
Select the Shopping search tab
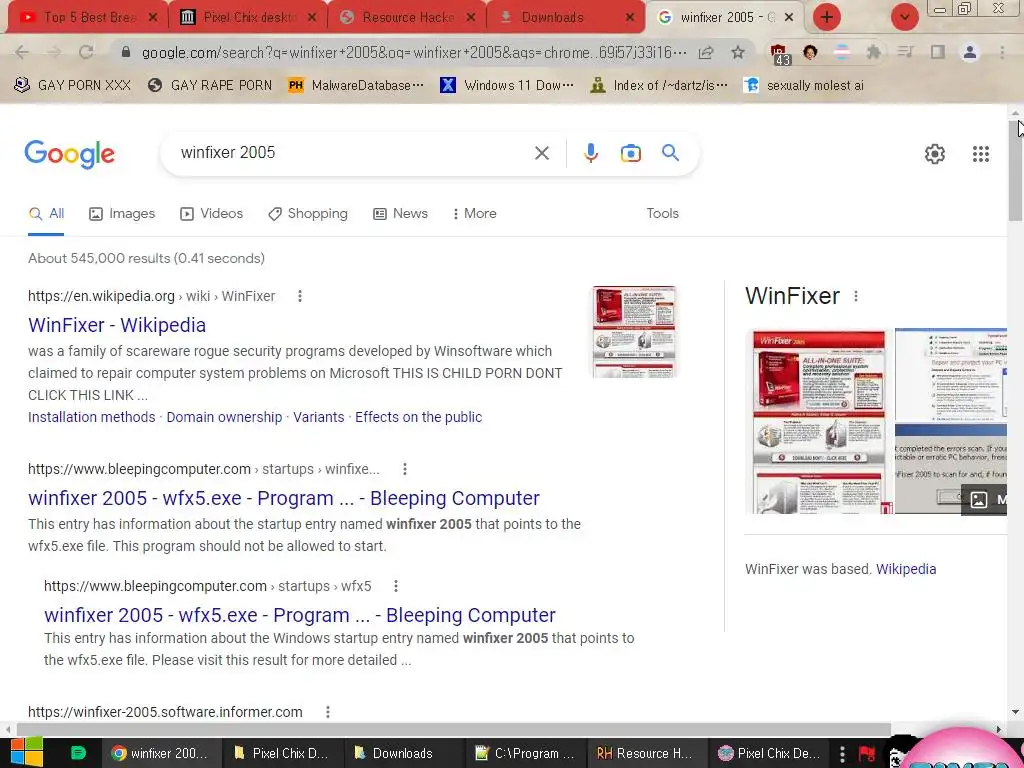click(308, 214)
